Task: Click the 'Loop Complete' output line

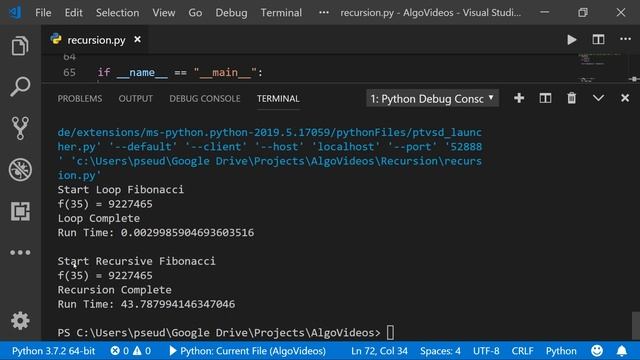Action: click(99, 218)
